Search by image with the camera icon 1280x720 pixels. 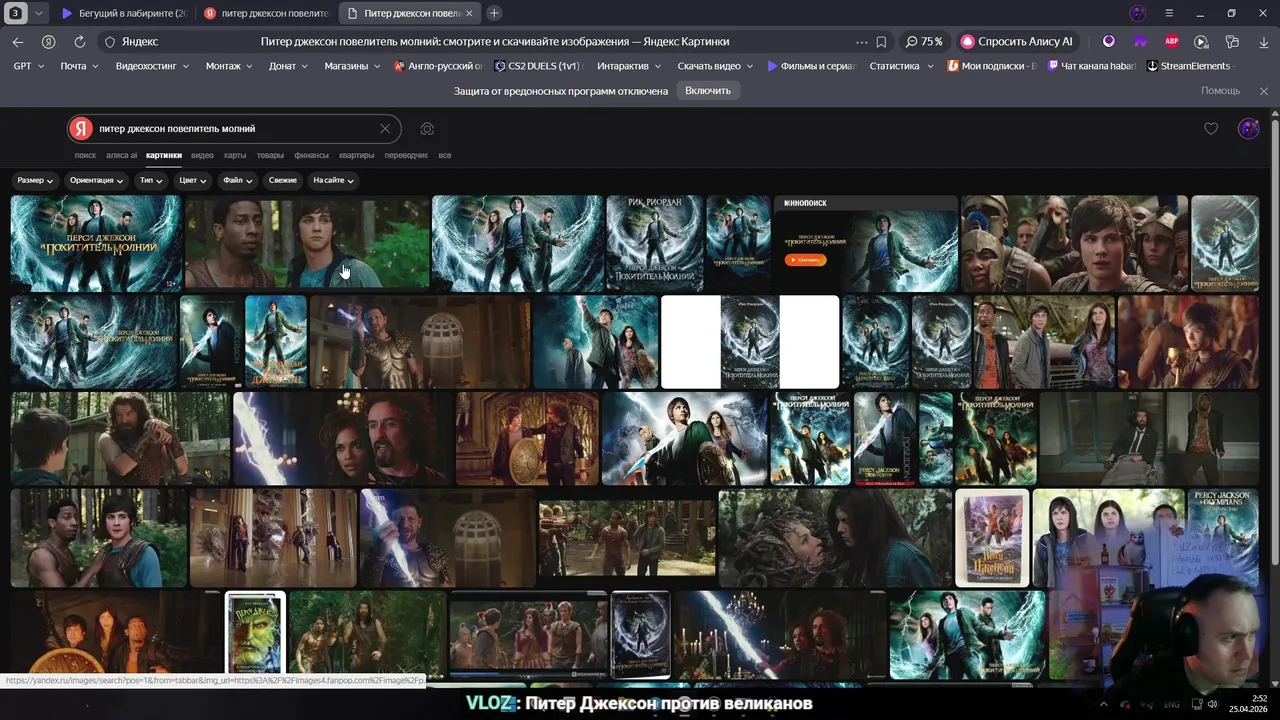[x=427, y=129]
